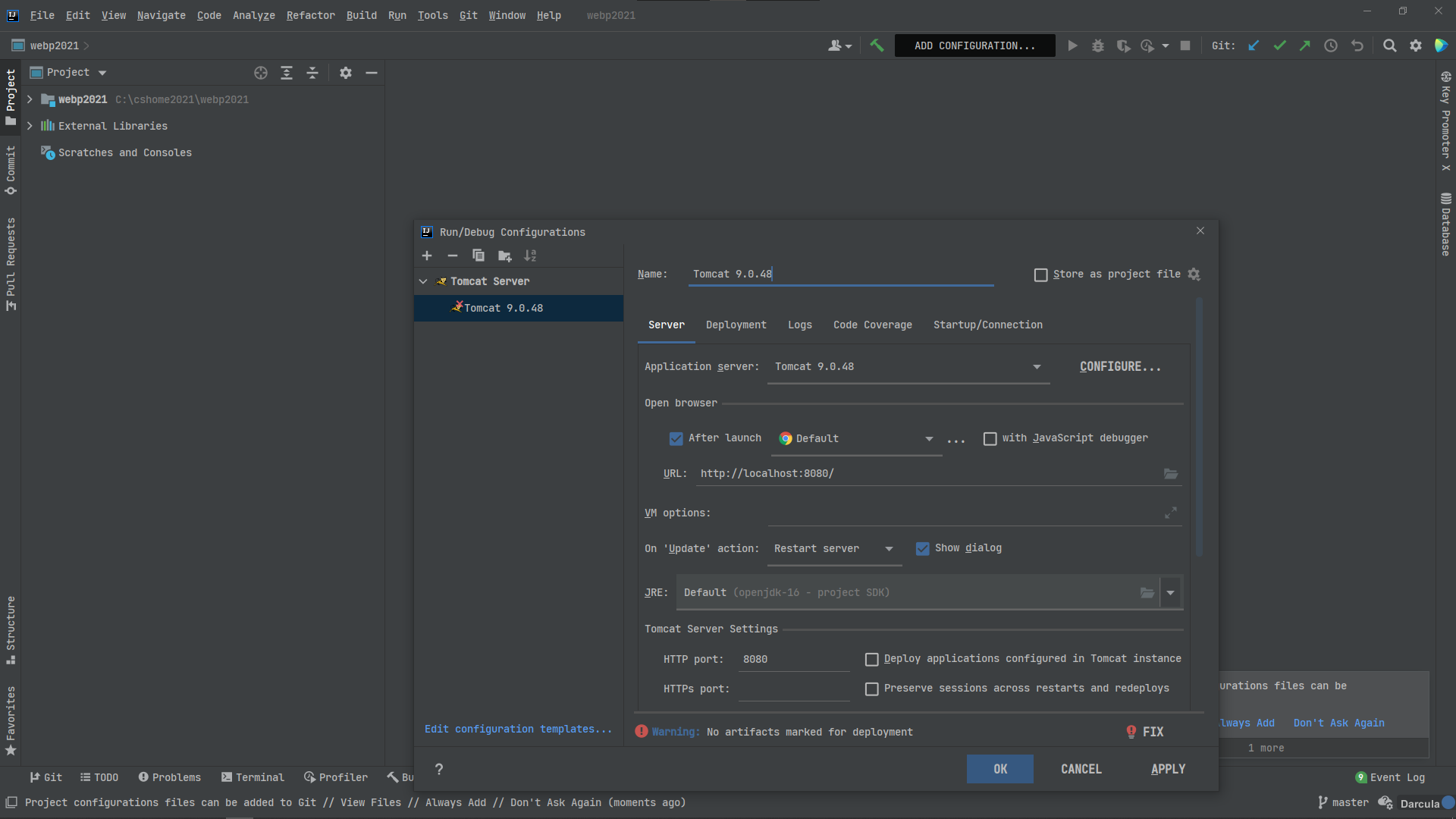Enable Store as project file checkbox
The image size is (1456, 819).
click(1041, 275)
